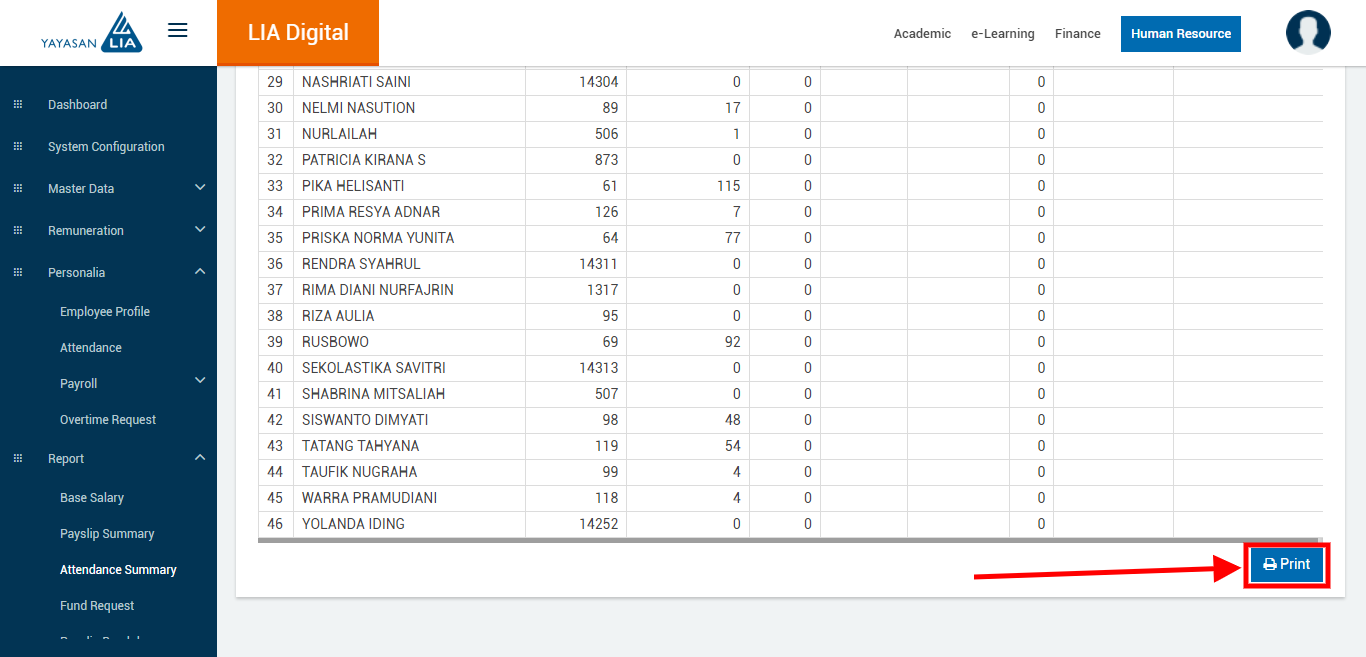Select the Human Resource button

1180,34
